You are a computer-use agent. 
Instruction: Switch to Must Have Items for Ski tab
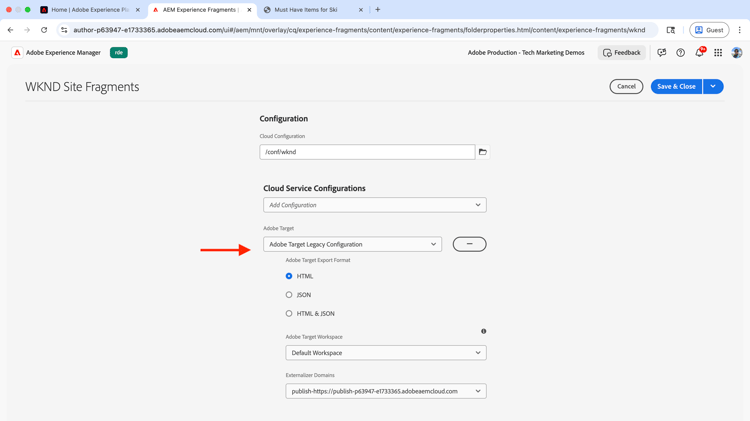click(x=314, y=10)
